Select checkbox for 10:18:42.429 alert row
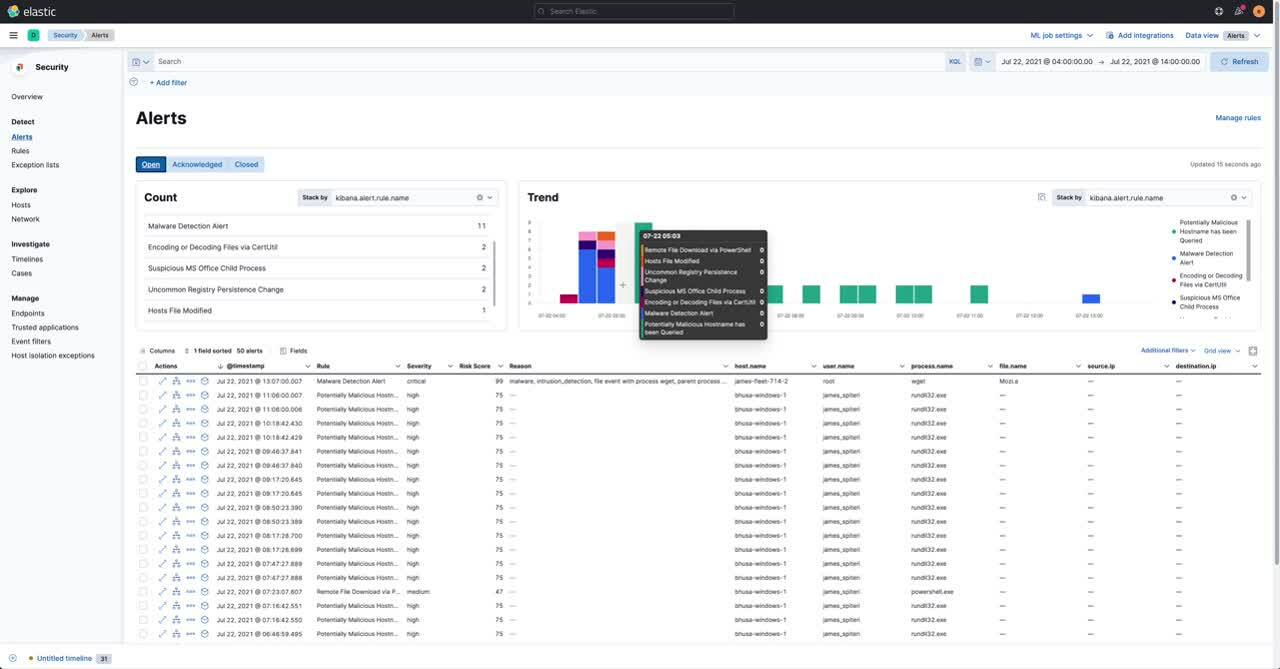1280x669 pixels. (143, 437)
